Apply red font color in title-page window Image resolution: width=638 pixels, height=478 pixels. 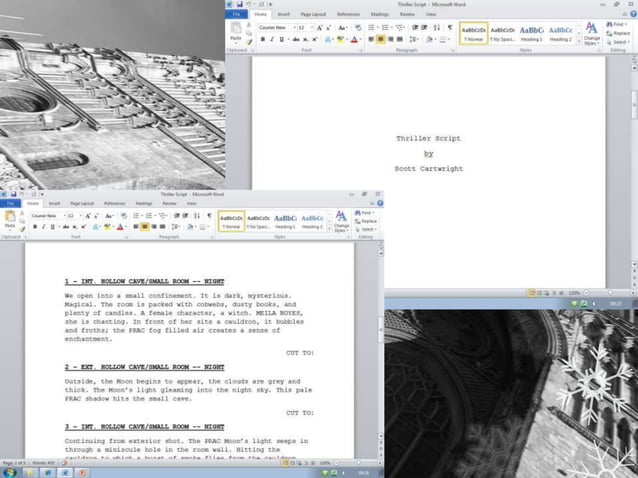click(354, 39)
